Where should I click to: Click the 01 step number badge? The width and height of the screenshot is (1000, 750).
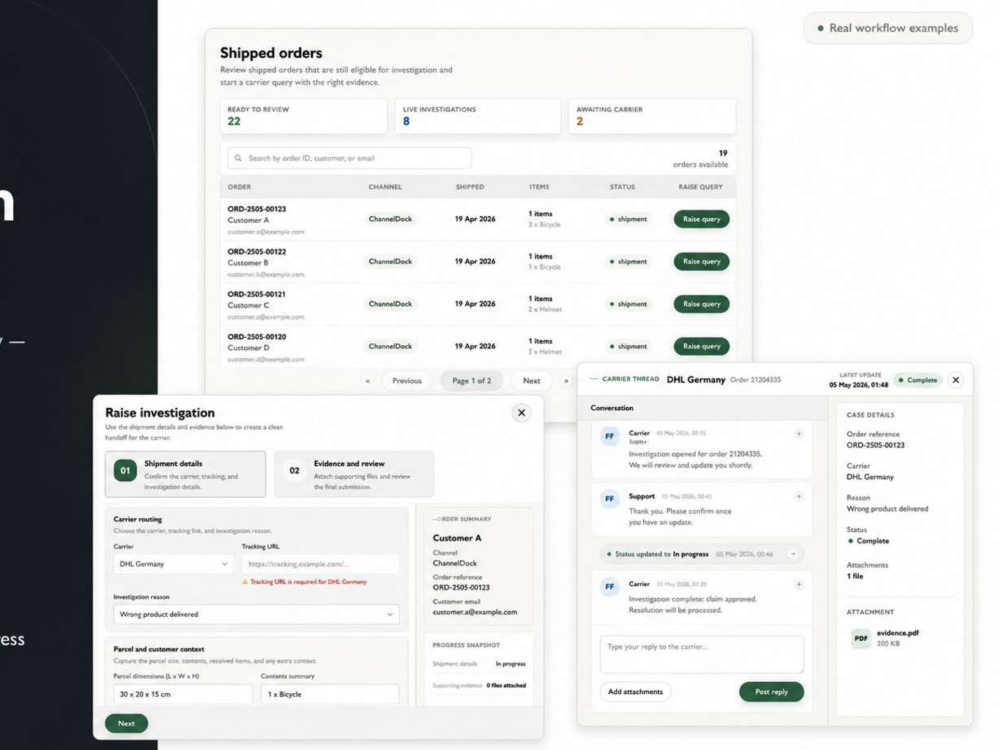tap(125, 471)
